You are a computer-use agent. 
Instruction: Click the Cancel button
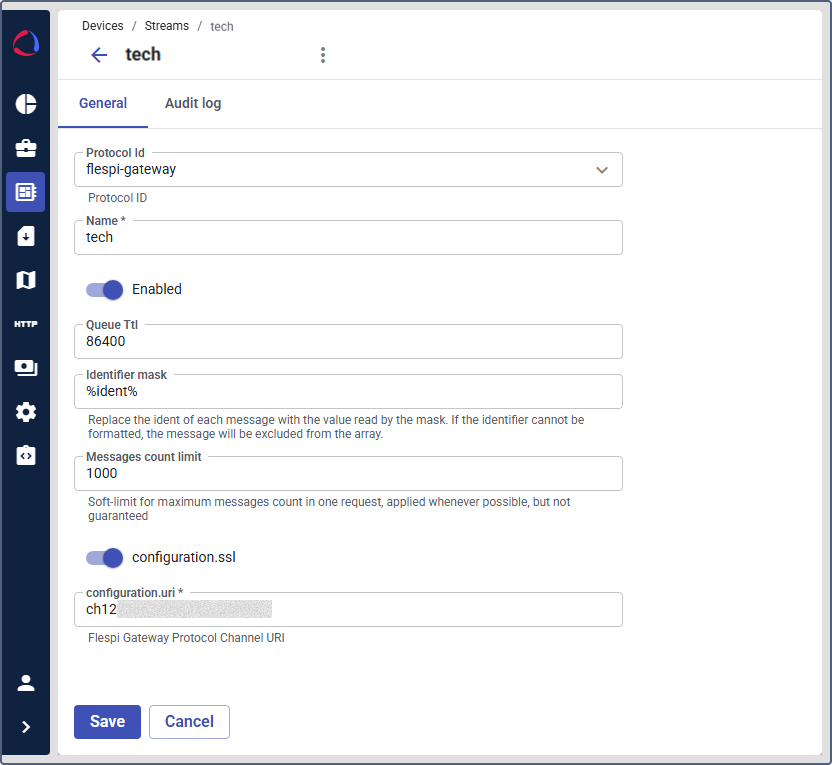coord(189,722)
